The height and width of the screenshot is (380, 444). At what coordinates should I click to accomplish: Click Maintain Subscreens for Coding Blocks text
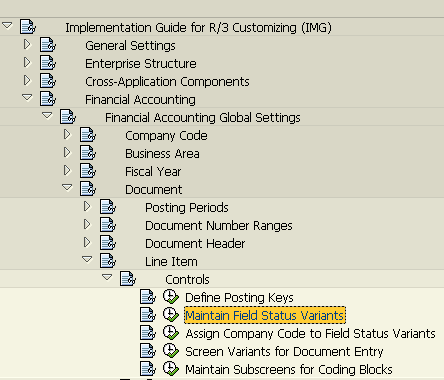pos(289,370)
